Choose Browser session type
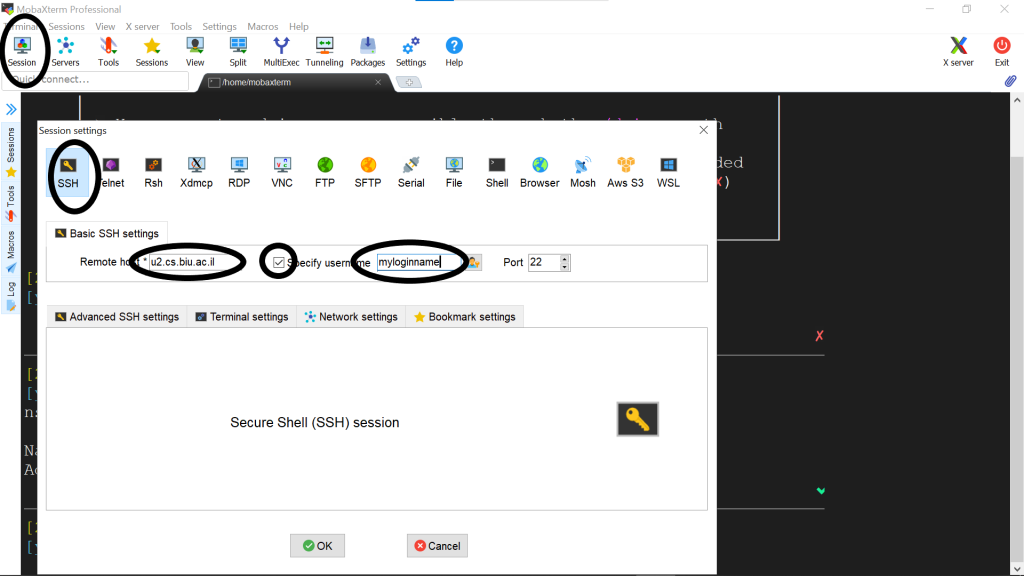1024x576 pixels. point(539,172)
